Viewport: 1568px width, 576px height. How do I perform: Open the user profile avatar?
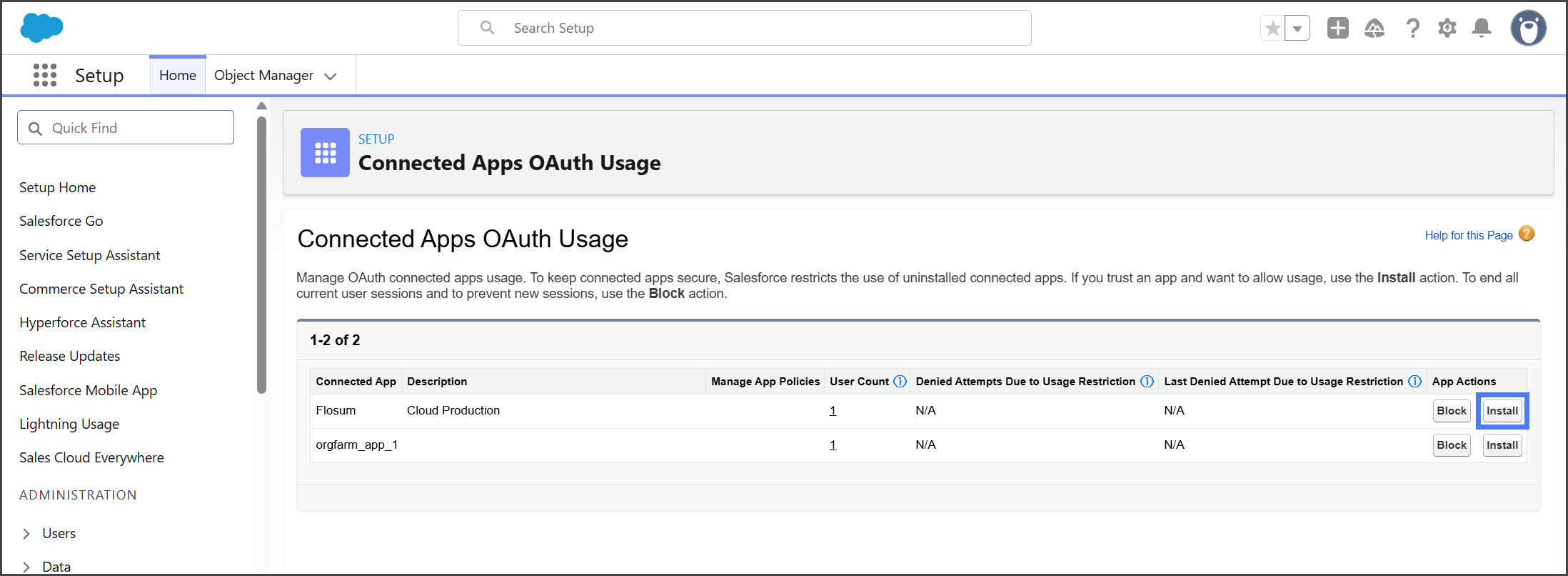[1528, 28]
